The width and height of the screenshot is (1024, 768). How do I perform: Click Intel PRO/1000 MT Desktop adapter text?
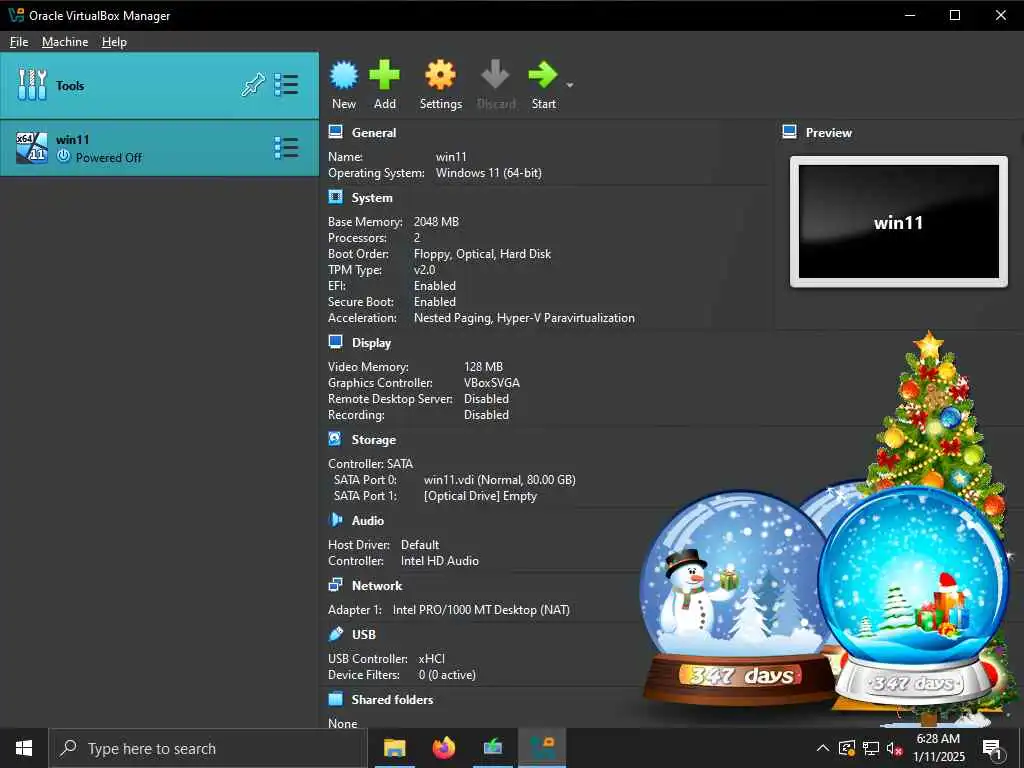(x=481, y=610)
